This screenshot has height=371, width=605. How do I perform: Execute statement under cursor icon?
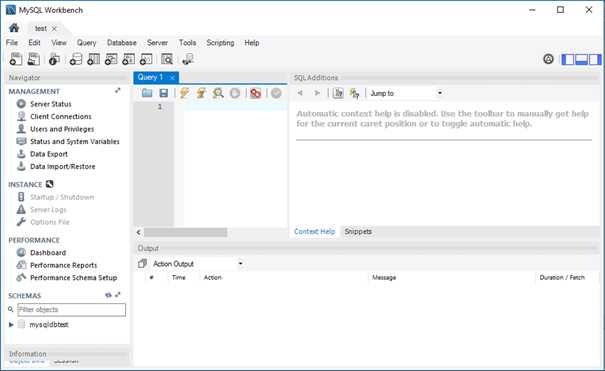click(201, 93)
